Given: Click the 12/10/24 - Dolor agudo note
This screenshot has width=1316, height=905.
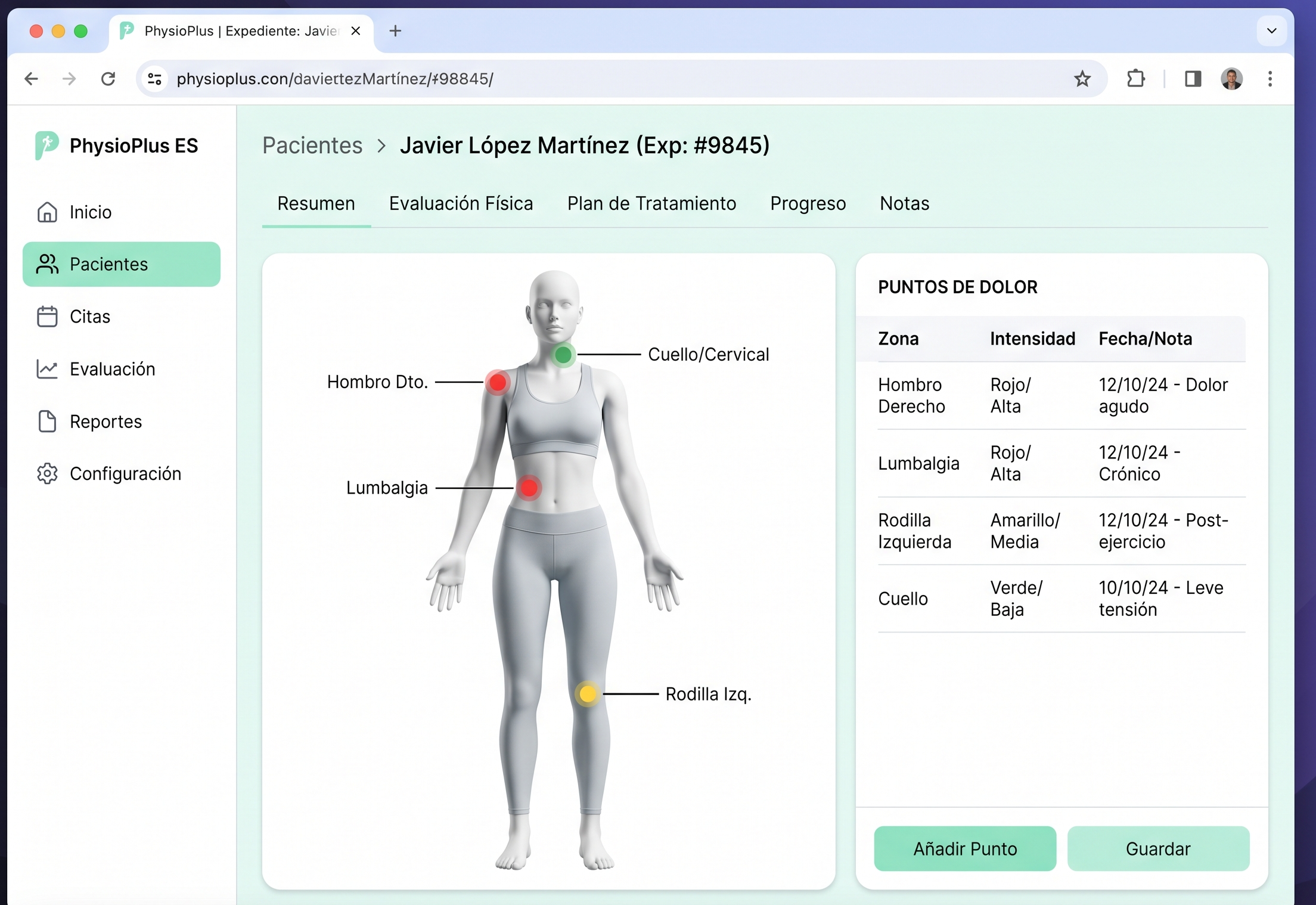Looking at the screenshot, I should 1163,395.
